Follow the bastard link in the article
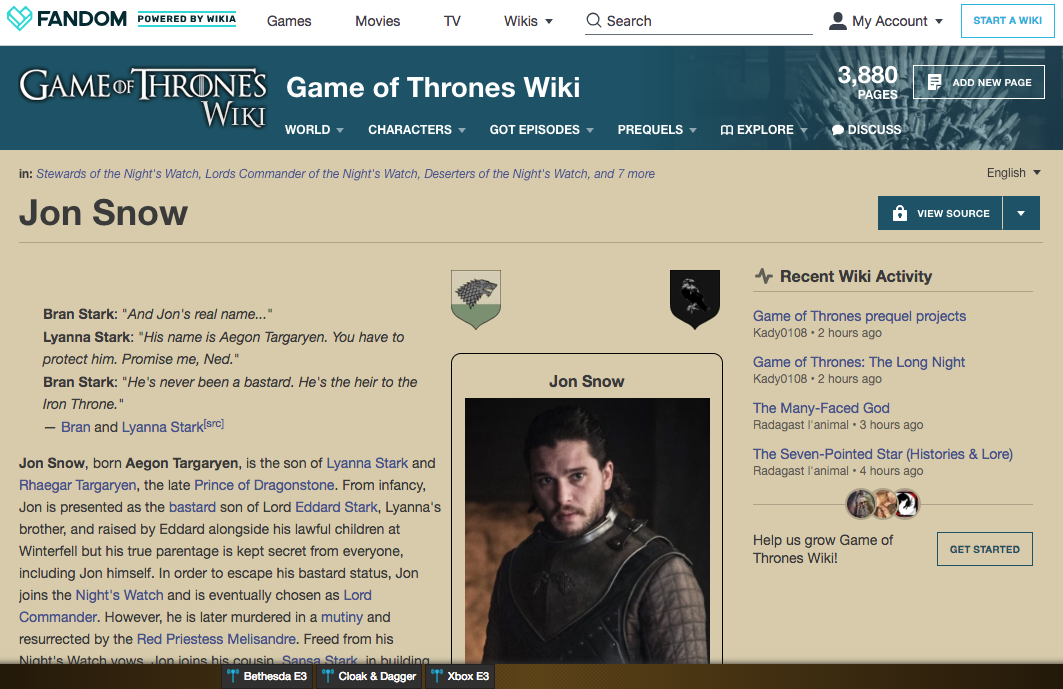This screenshot has height=689, width=1063. click(x=192, y=507)
